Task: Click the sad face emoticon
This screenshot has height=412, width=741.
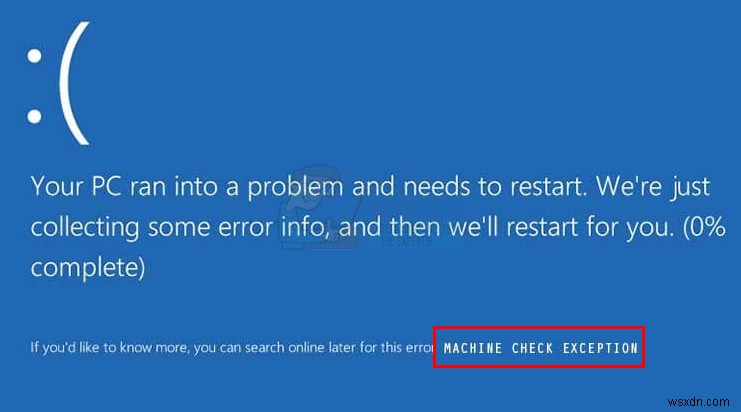Action: (x=58, y=83)
